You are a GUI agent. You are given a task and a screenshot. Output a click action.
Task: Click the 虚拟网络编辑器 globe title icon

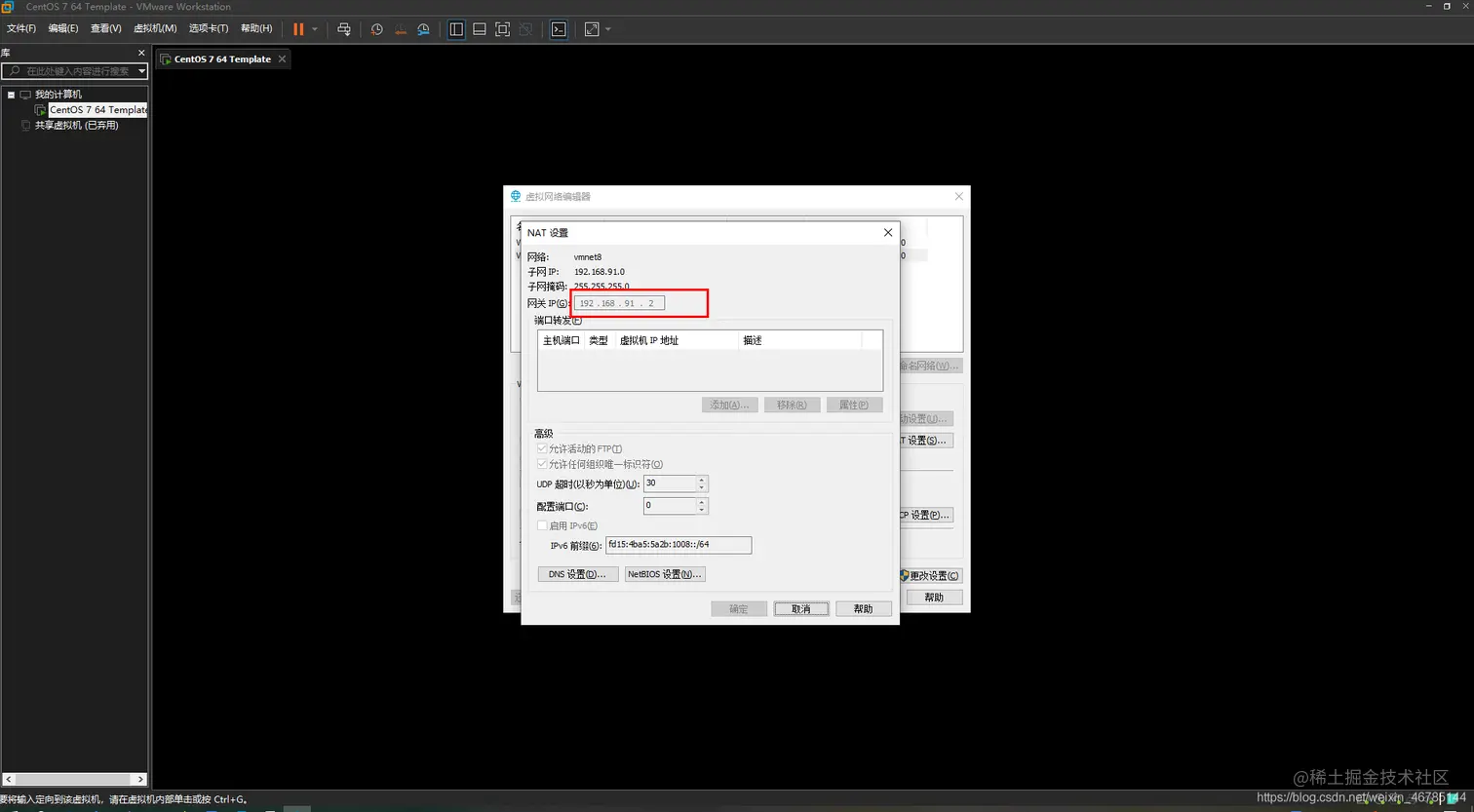click(516, 196)
